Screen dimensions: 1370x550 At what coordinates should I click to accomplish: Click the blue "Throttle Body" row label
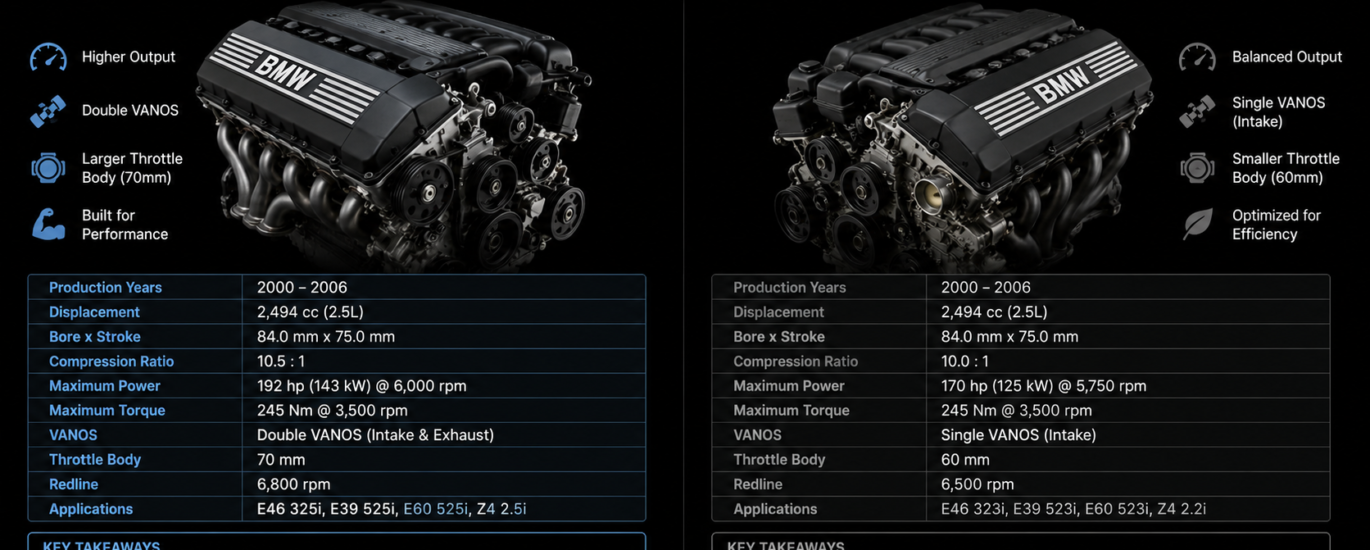pyautogui.click(x=95, y=460)
